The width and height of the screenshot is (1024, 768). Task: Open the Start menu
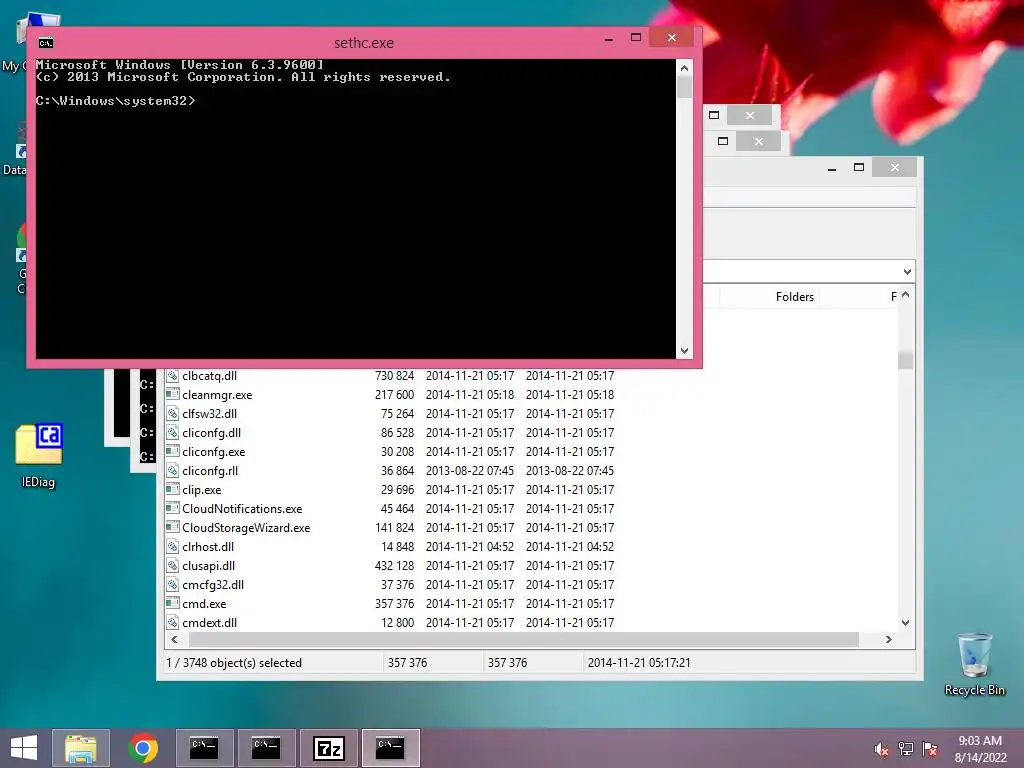tap(24, 748)
